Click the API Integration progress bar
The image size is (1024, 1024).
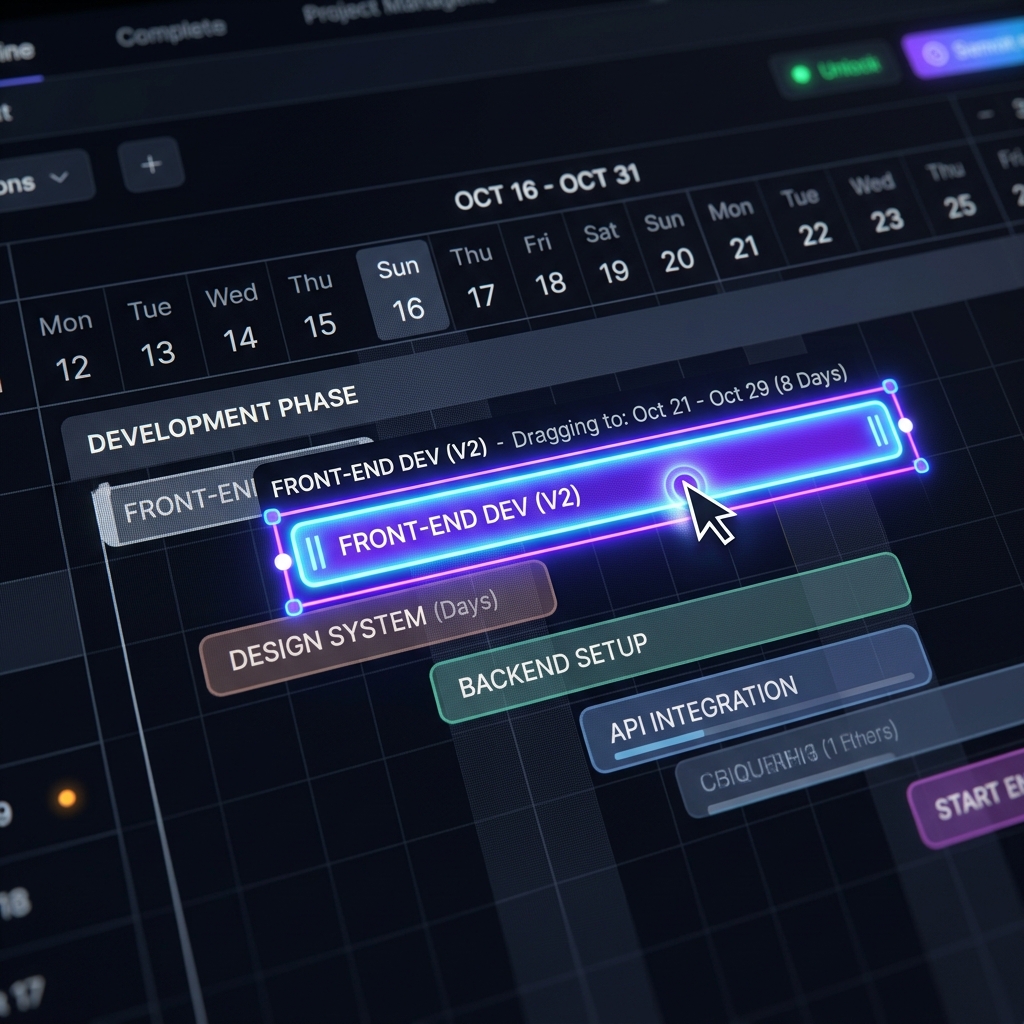coord(764,717)
